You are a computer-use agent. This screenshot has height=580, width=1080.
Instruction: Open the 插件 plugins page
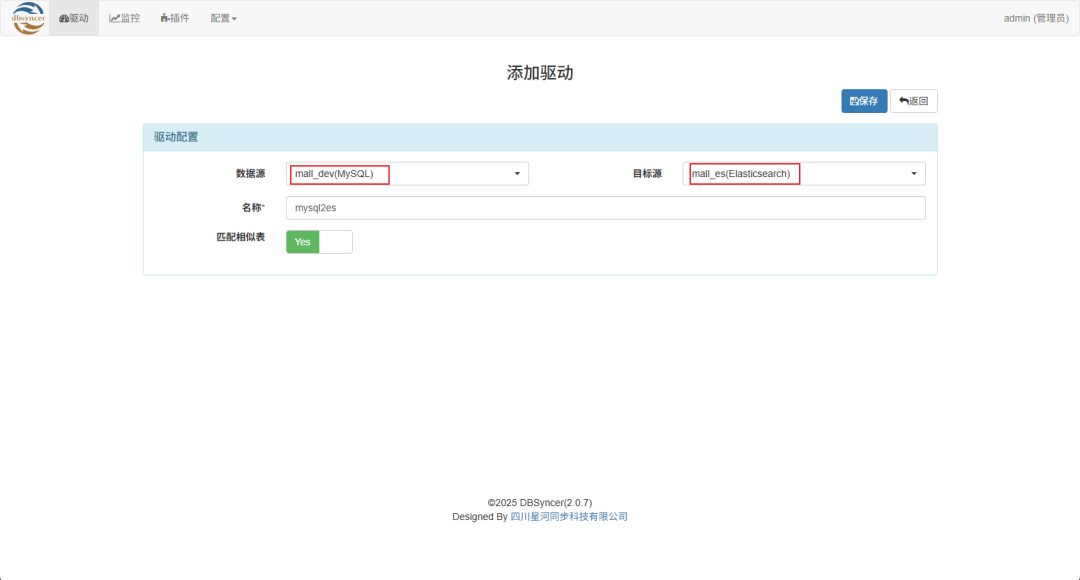[x=175, y=18]
